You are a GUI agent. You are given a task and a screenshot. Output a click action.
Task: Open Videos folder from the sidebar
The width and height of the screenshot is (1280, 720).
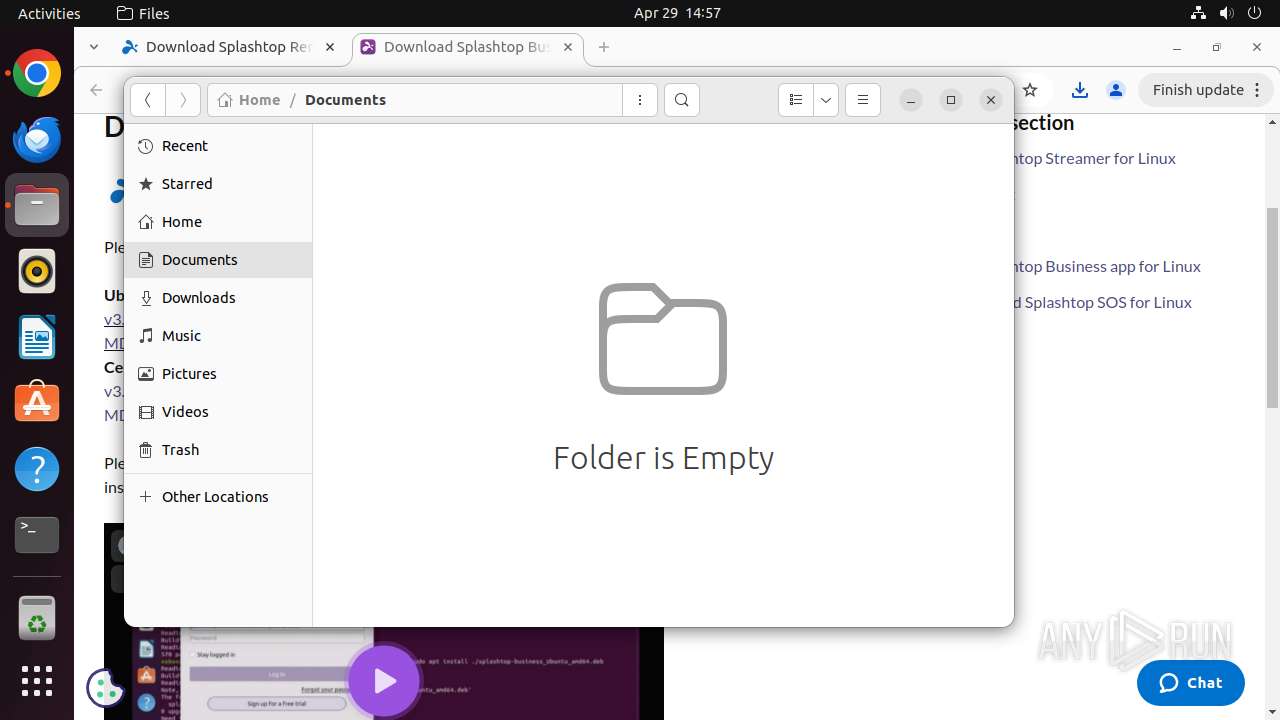click(x=218, y=412)
